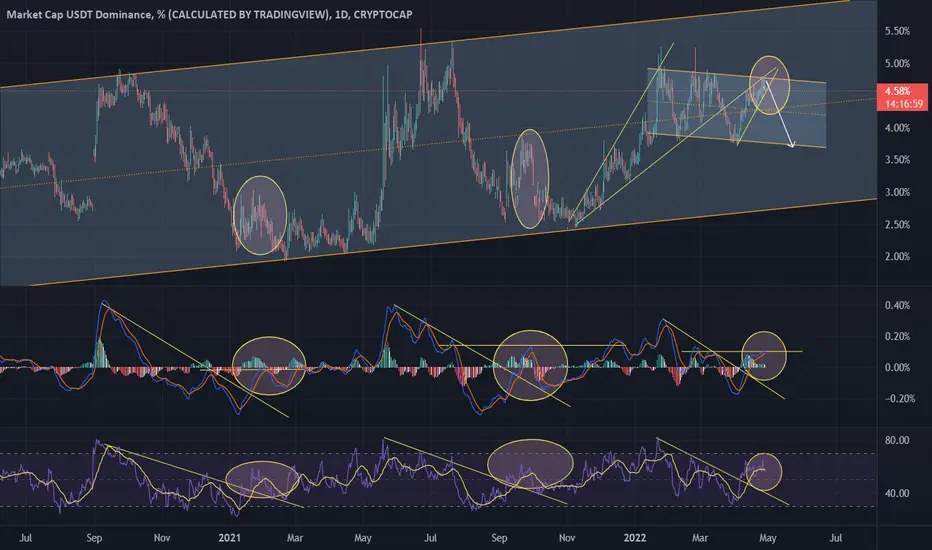
Task: Click the 0.00% MACD scale label
Action: (898, 367)
